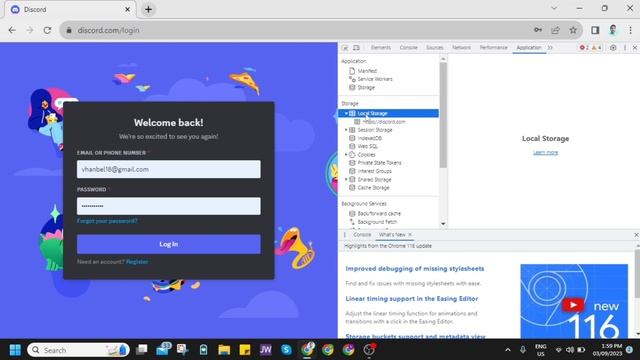The height and width of the screenshot is (360, 640).
Task: Show more DevTools tabs with the chevron
Action: tap(550, 48)
